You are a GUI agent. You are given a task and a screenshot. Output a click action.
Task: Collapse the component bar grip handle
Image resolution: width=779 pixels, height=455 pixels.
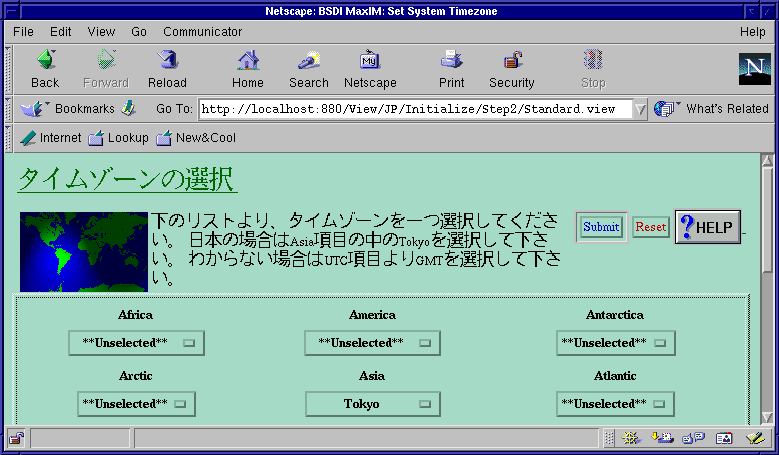[609, 438]
